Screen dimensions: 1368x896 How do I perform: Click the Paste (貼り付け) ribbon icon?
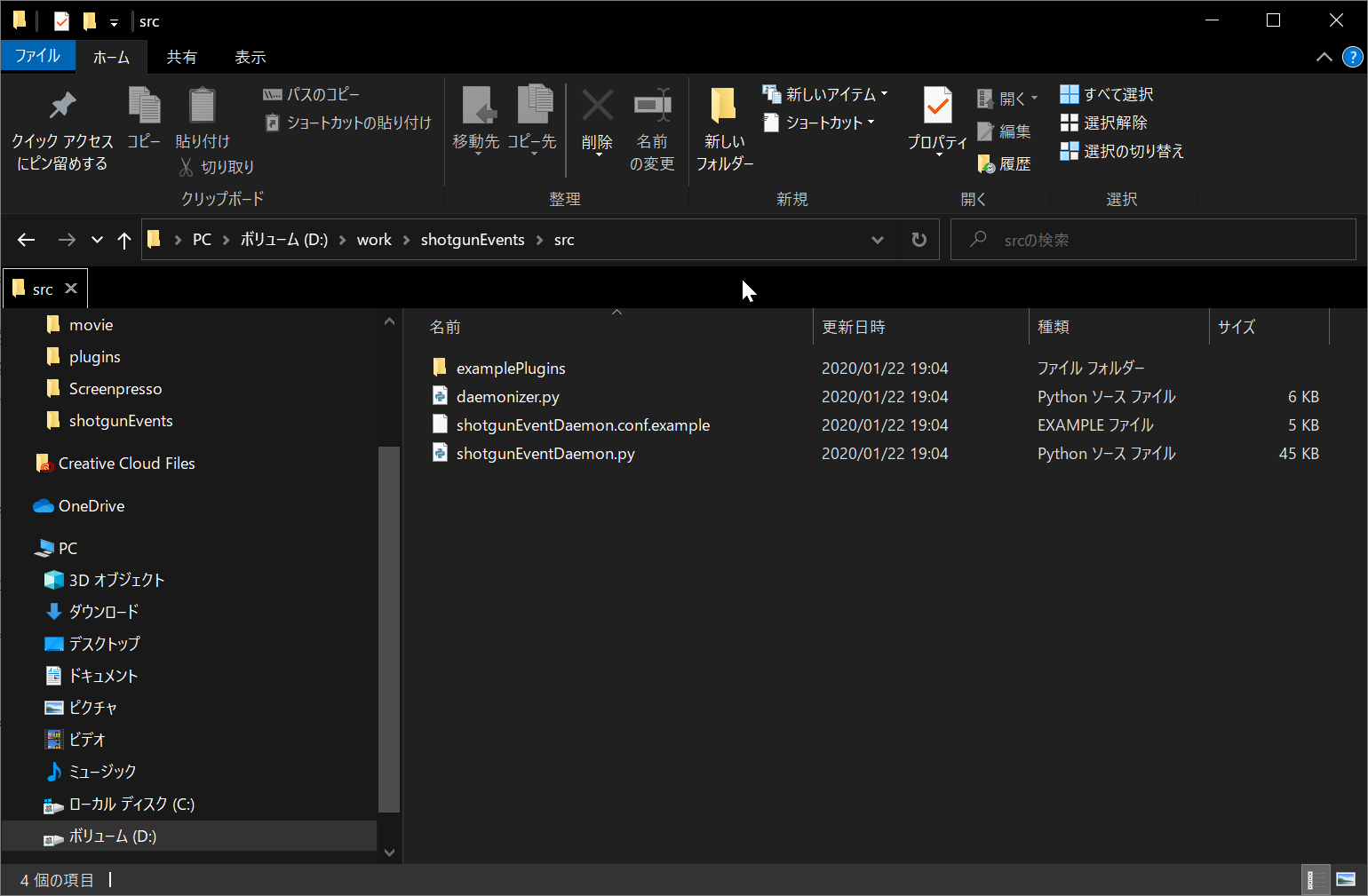(202, 106)
